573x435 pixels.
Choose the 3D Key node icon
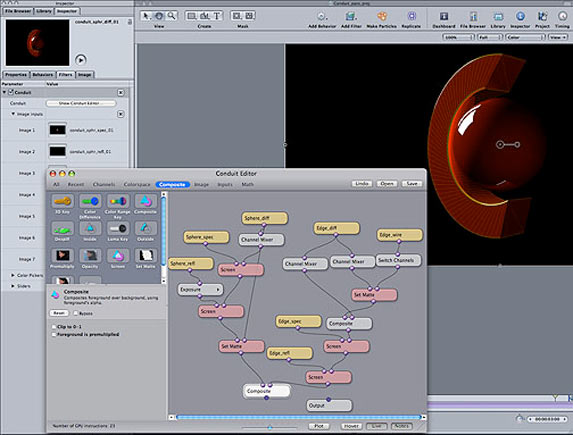[x=62, y=201]
